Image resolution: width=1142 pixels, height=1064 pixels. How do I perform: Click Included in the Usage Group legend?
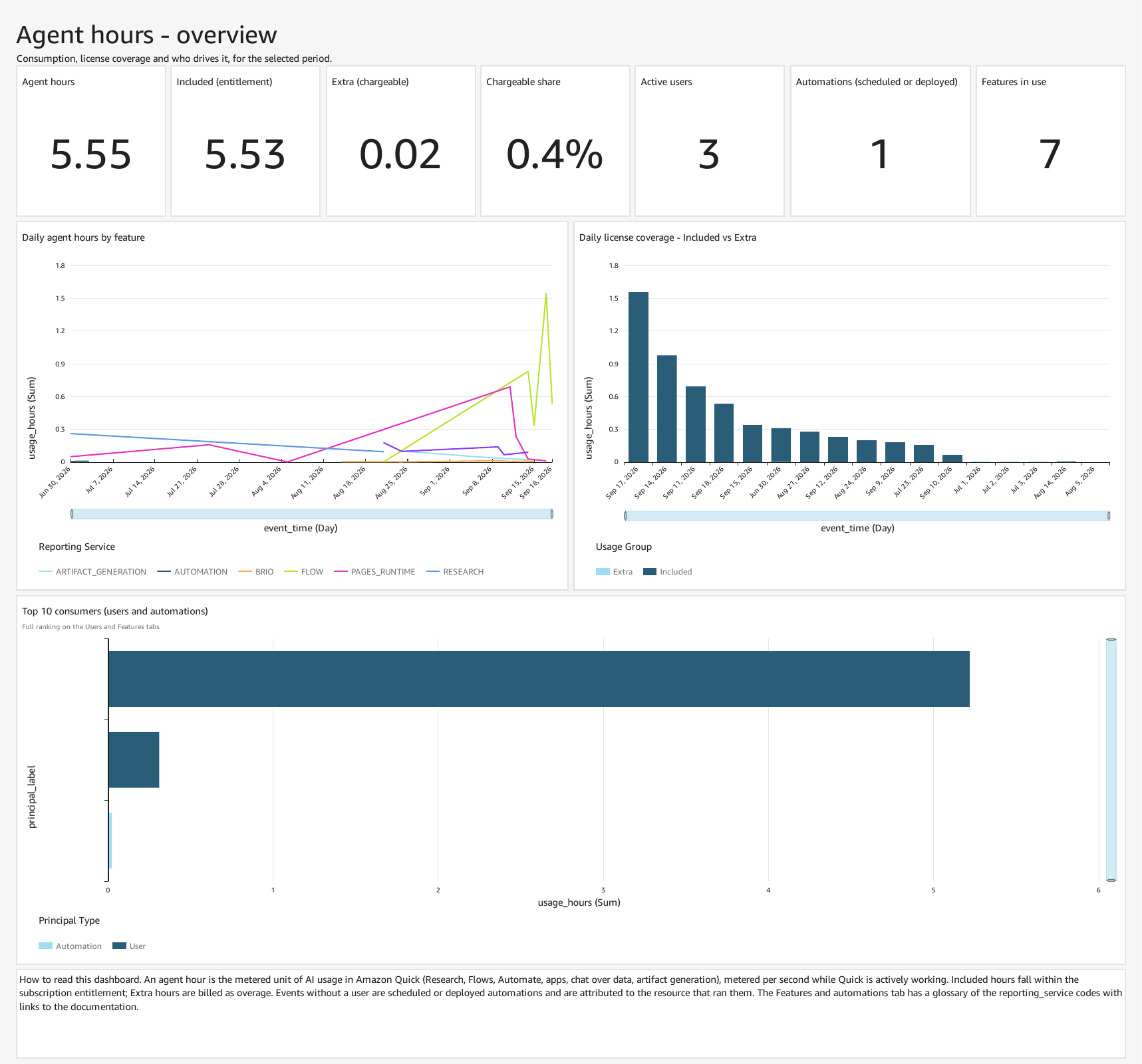pos(668,572)
